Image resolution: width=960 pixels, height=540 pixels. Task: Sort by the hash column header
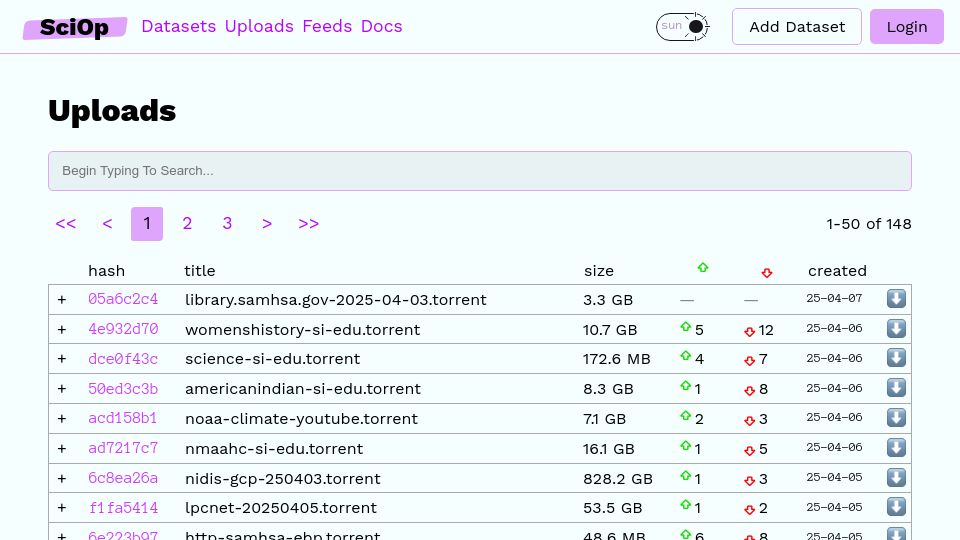[107, 271]
